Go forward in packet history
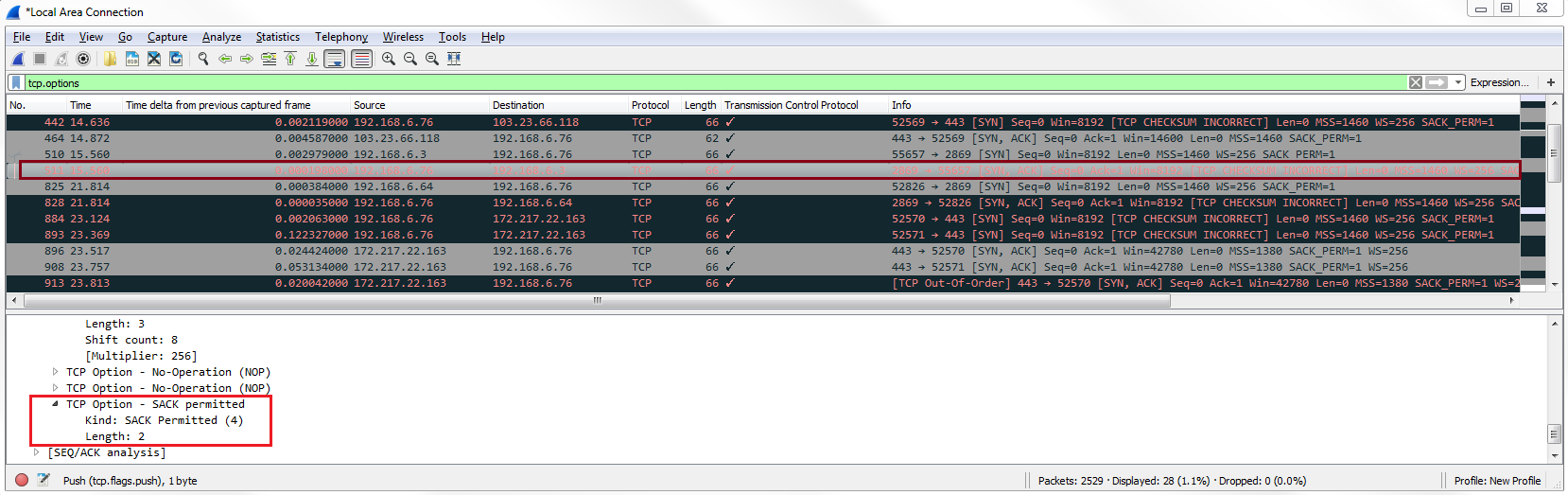 tap(247, 59)
